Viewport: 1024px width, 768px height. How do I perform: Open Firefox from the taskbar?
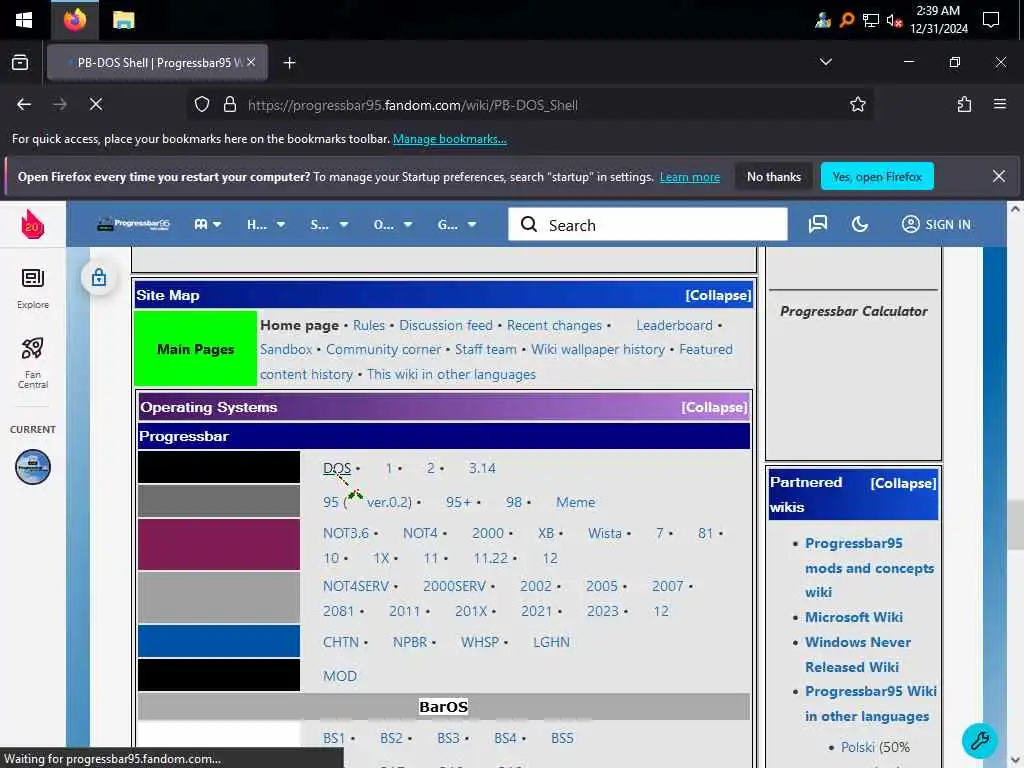click(75, 20)
